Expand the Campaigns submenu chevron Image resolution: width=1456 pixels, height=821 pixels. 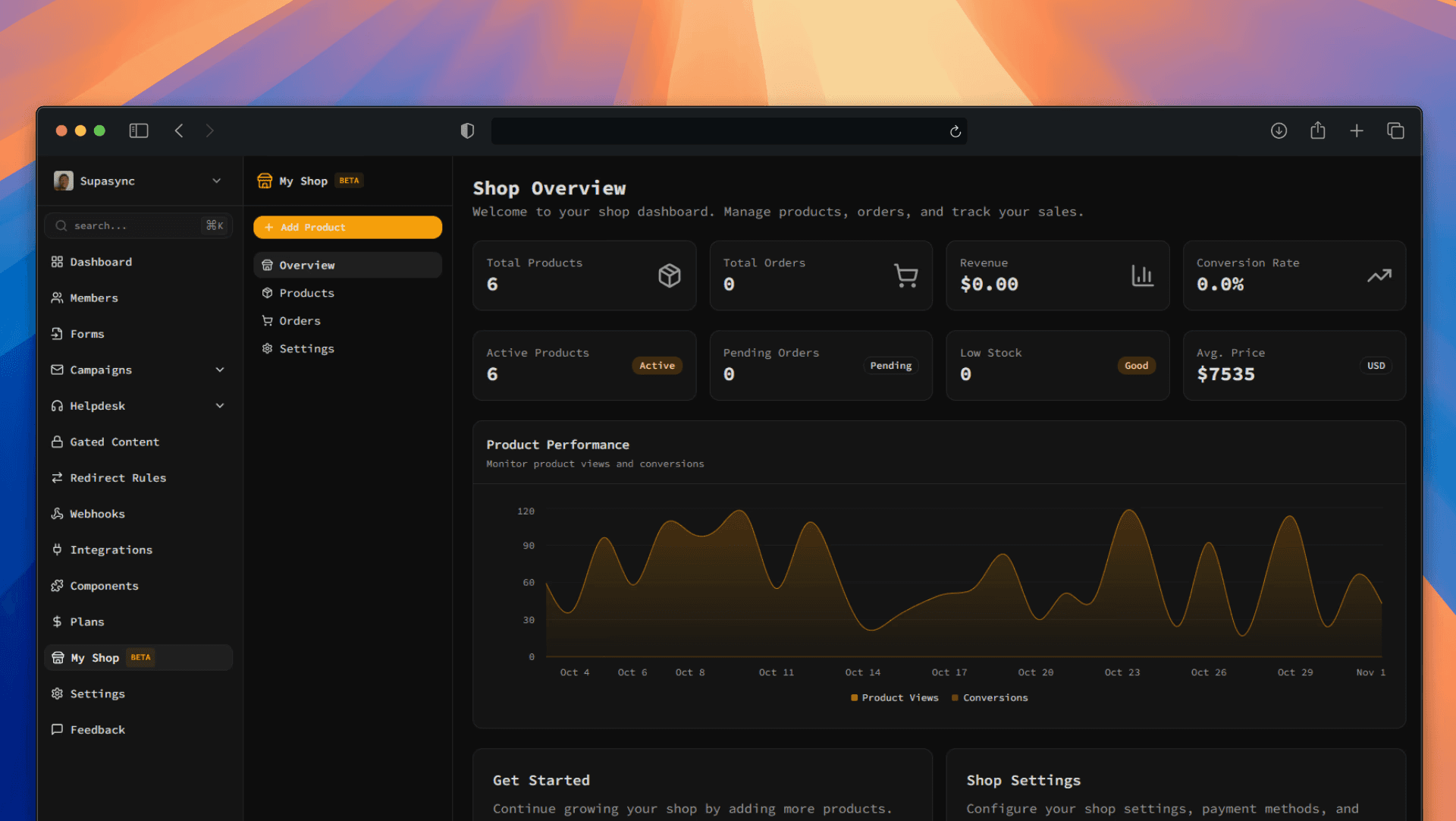click(220, 370)
